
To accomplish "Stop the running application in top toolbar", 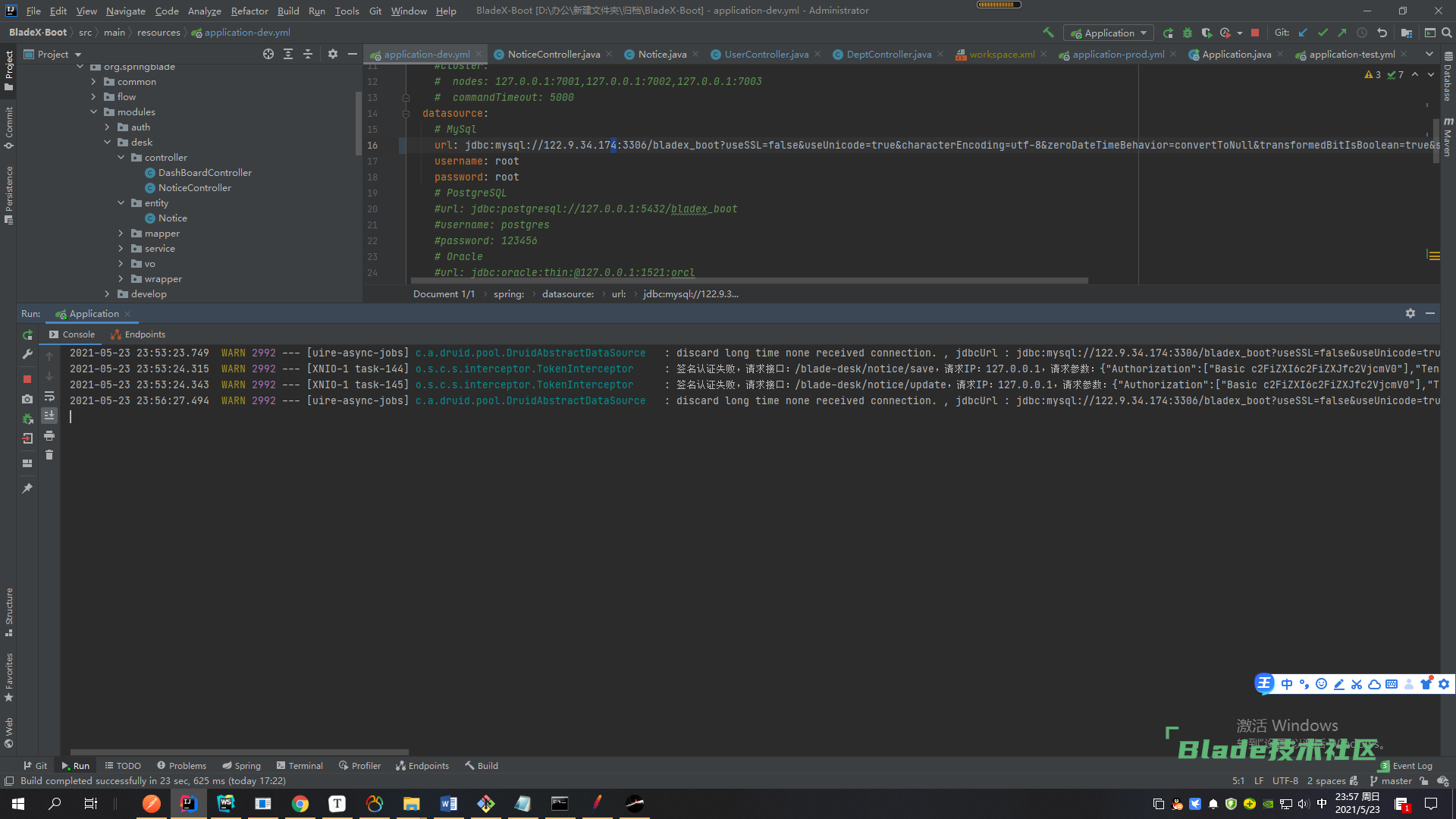I will coord(1255,33).
